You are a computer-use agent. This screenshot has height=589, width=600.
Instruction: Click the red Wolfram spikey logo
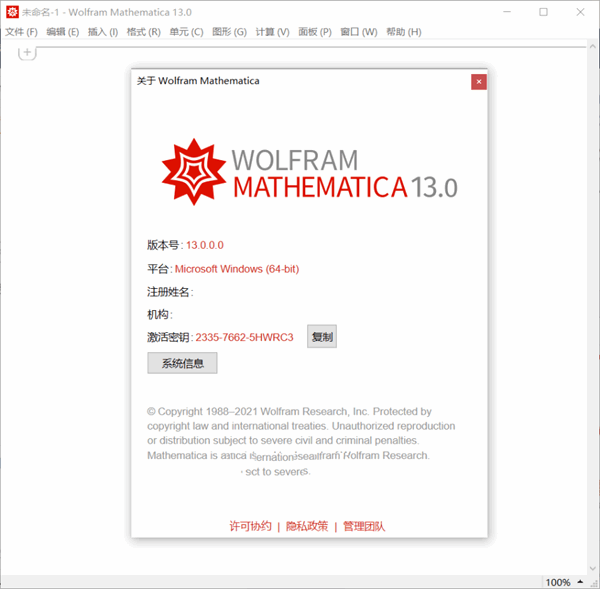194,172
